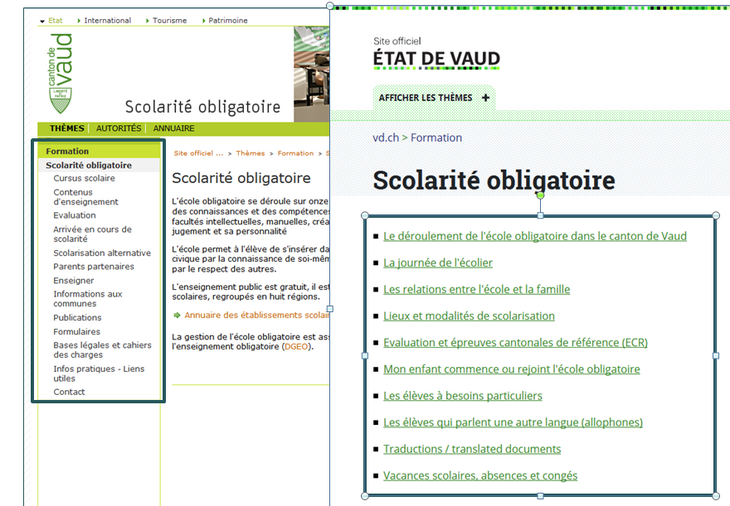Viewport: 730px width, 506px height.
Task: Open the DGEO link
Action: click(x=296, y=347)
